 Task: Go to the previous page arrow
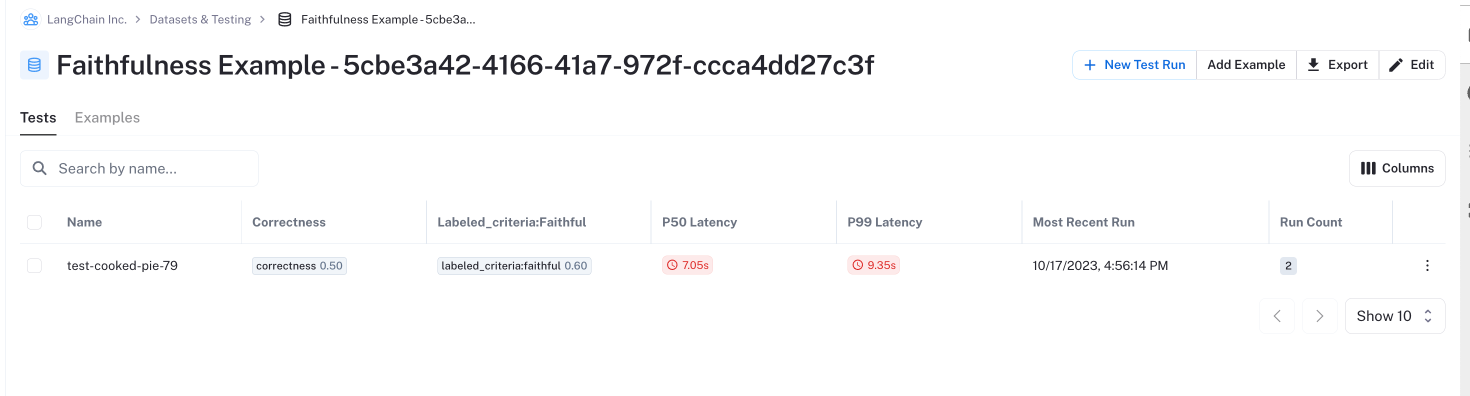tap(1277, 316)
